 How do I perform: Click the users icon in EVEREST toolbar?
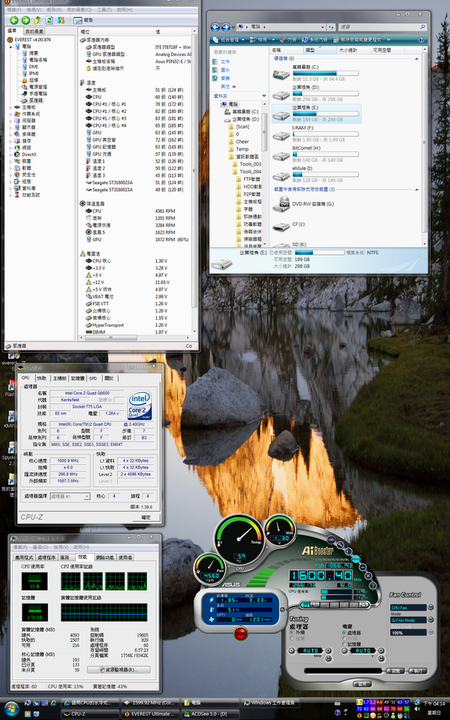coord(61,20)
